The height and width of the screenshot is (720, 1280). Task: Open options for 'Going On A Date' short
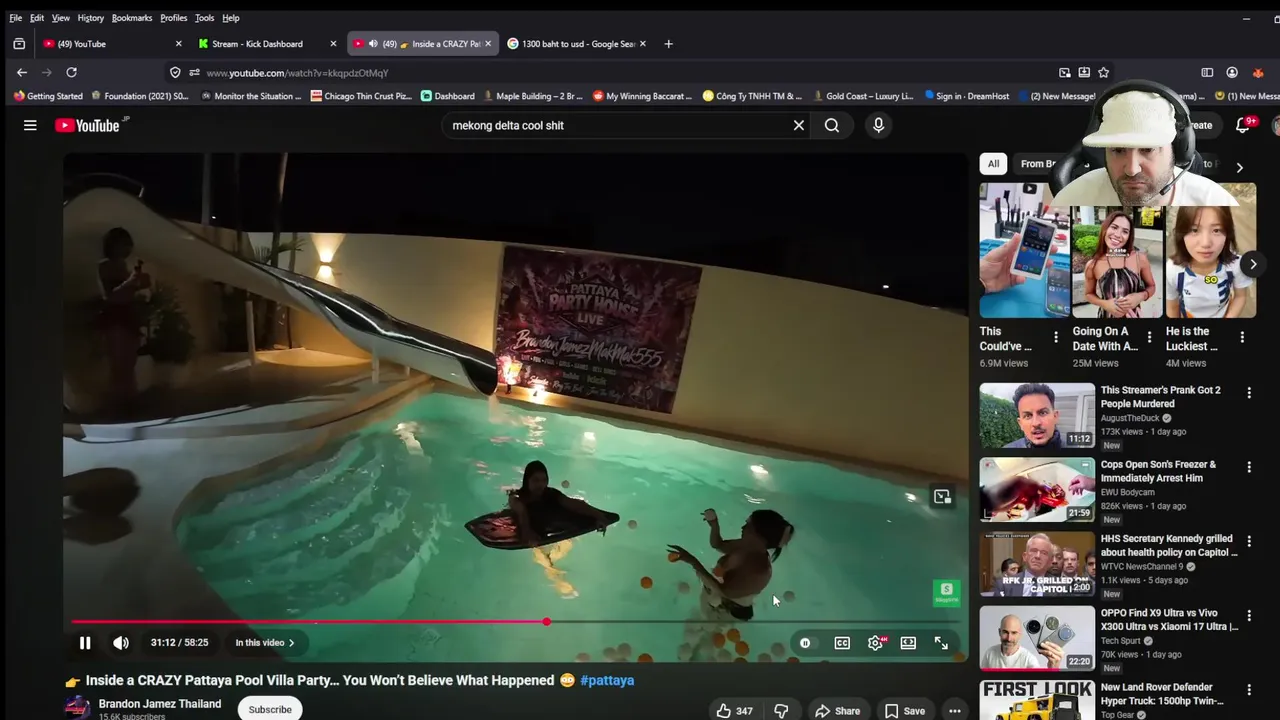click(1149, 338)
